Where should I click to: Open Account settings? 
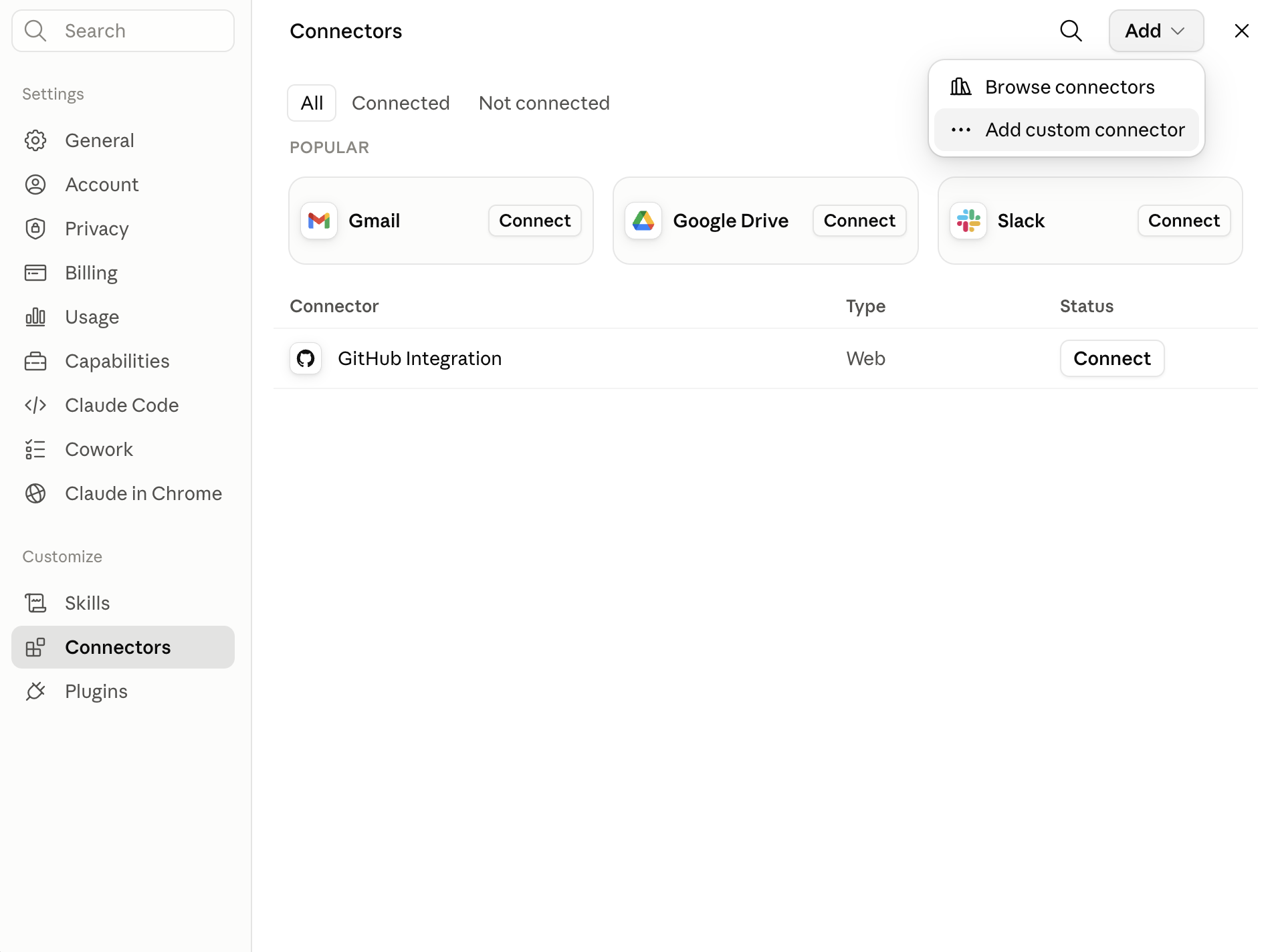tap(123, 185)
